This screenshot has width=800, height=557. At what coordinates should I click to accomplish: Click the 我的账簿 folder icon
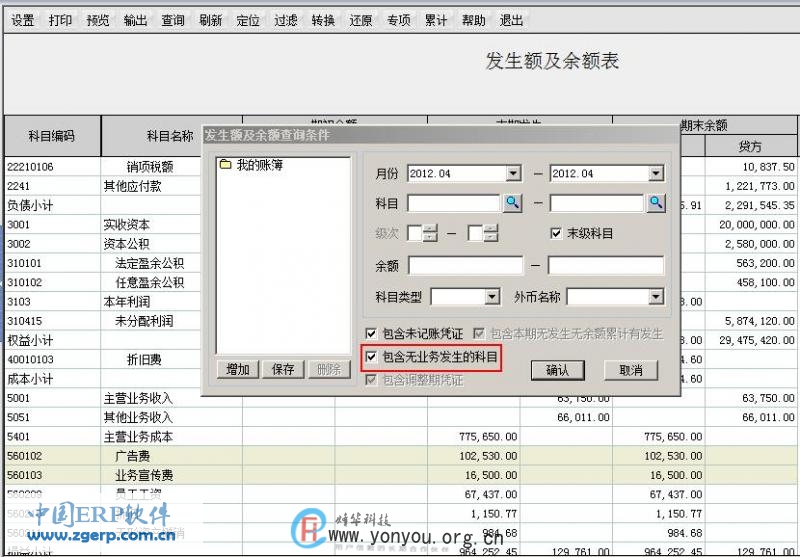(x=225, y=164)
